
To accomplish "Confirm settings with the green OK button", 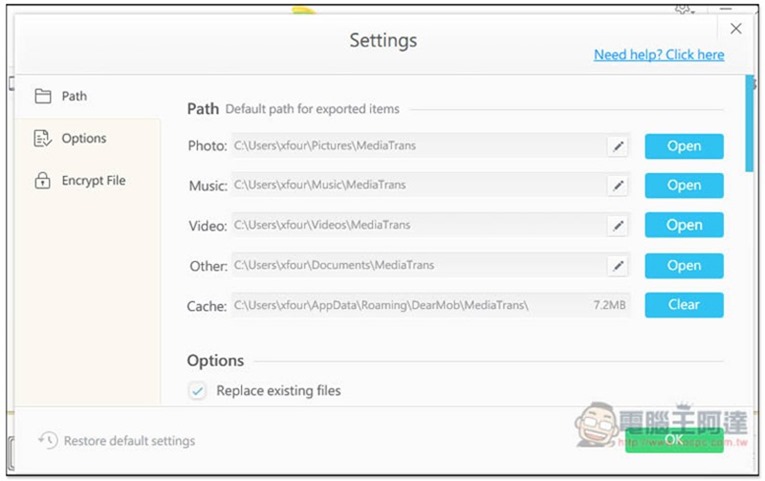I will pos(674,440).
